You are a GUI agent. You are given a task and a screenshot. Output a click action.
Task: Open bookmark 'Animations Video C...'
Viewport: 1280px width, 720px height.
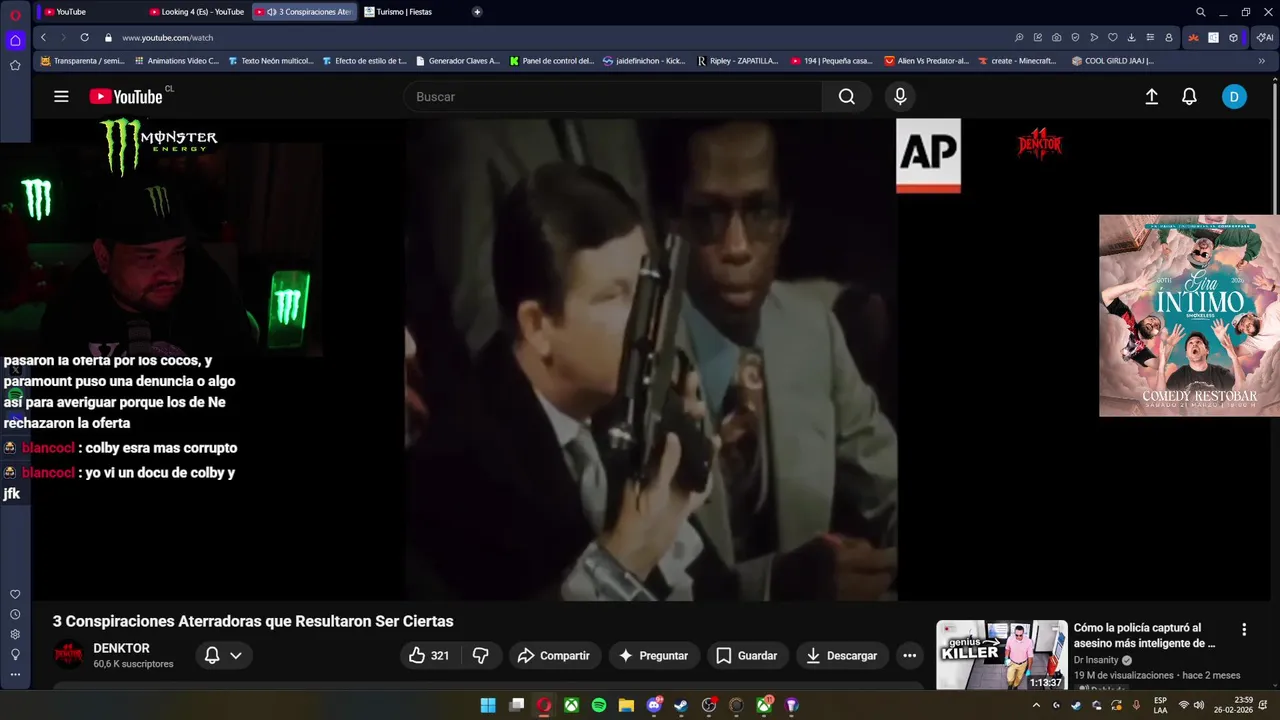coord(176,61)
